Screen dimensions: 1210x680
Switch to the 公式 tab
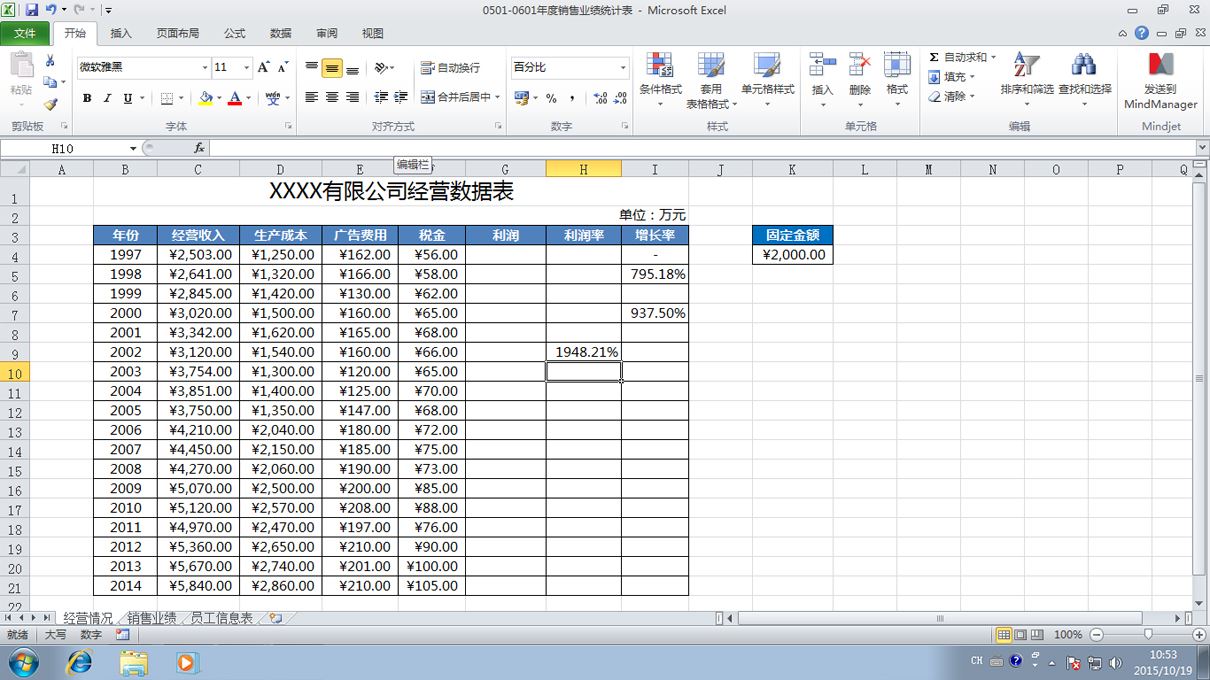[x=234, y=33]
